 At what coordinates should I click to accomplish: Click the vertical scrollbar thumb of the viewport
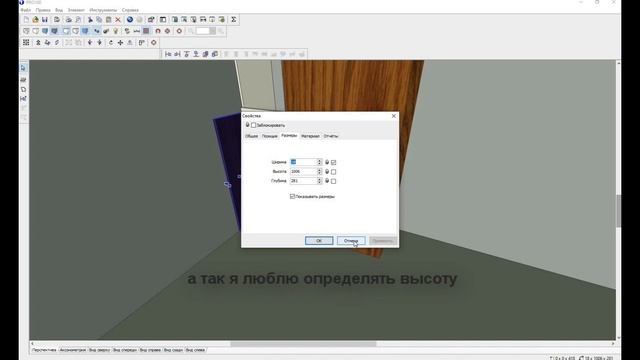(x=618, y=211)
